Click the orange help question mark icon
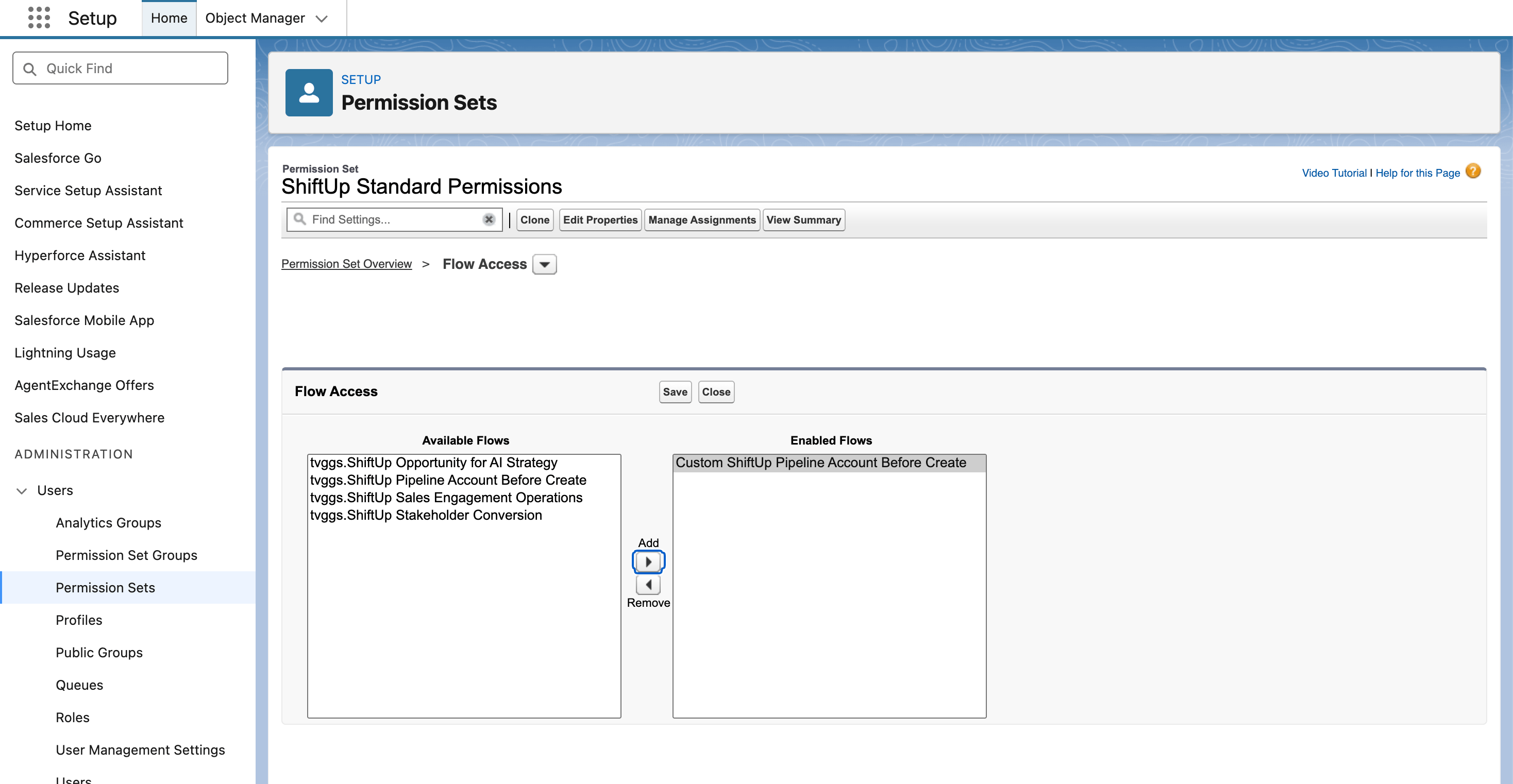 (1473, 172)
